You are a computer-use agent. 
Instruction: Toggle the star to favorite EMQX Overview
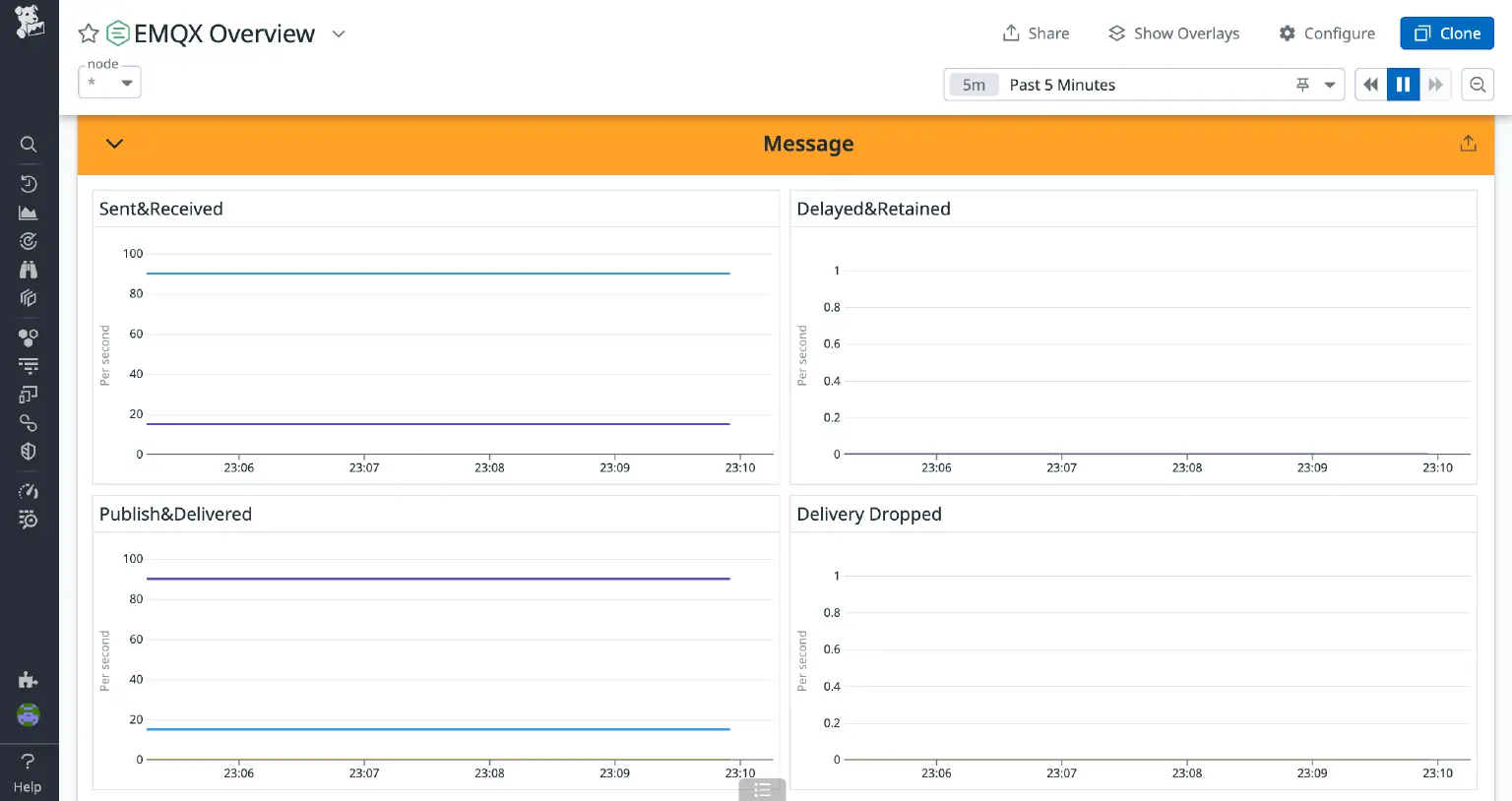[x=87, y=32]
